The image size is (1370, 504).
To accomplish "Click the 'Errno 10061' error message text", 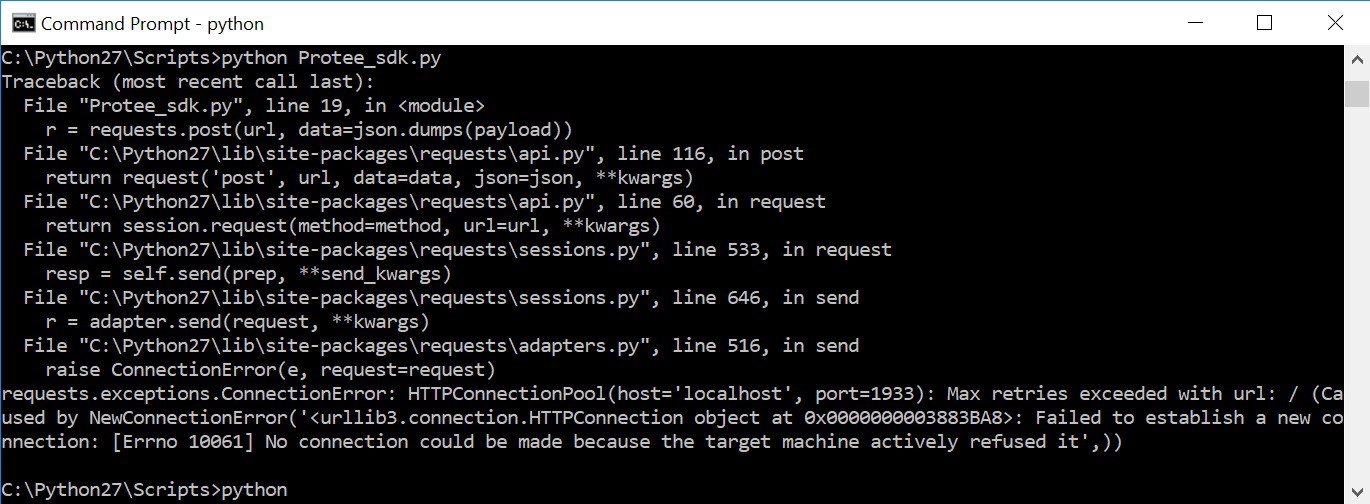I will [176, 442].
